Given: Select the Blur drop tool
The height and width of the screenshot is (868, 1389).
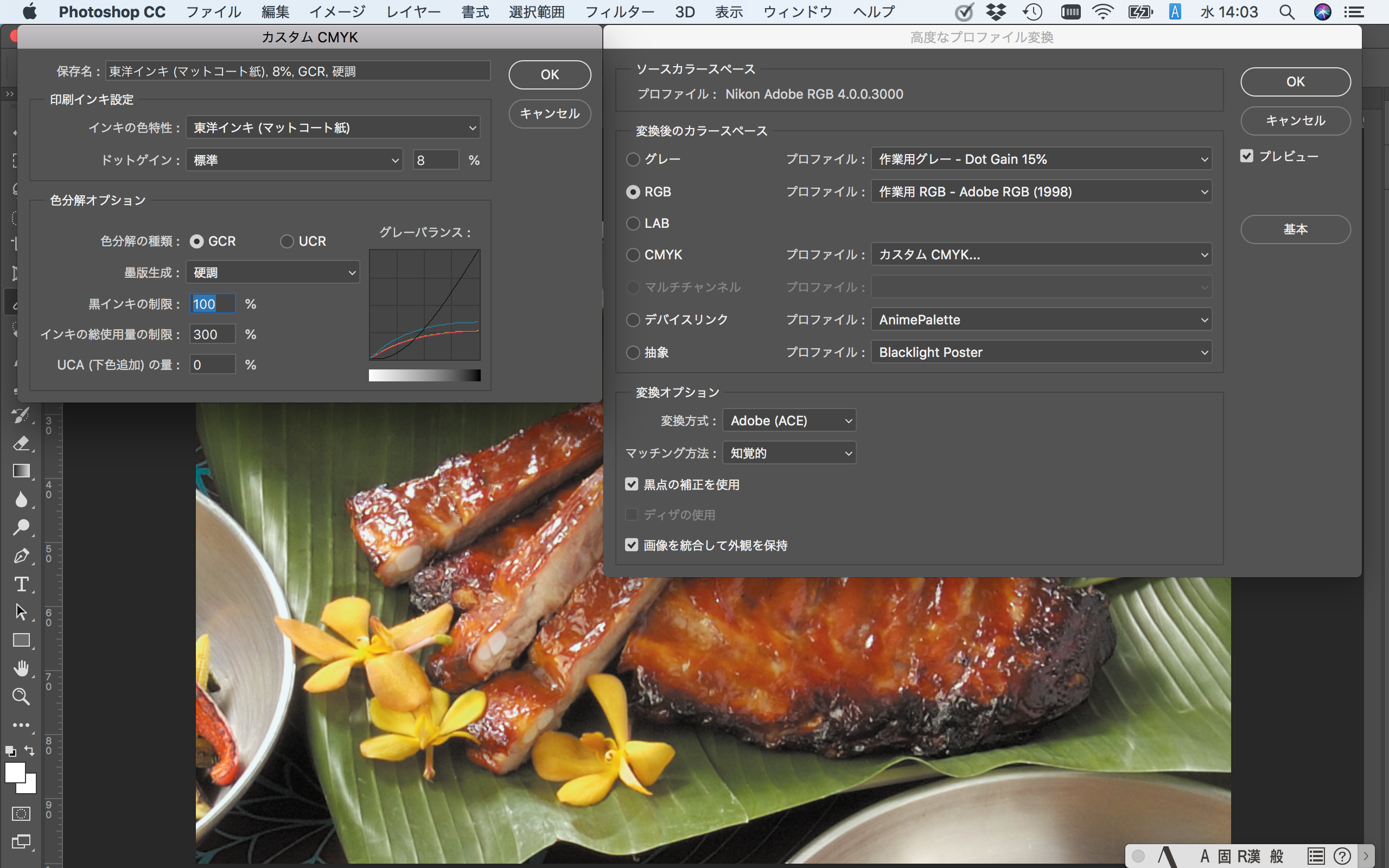Looking at the screenshot, I should (21, 500).
